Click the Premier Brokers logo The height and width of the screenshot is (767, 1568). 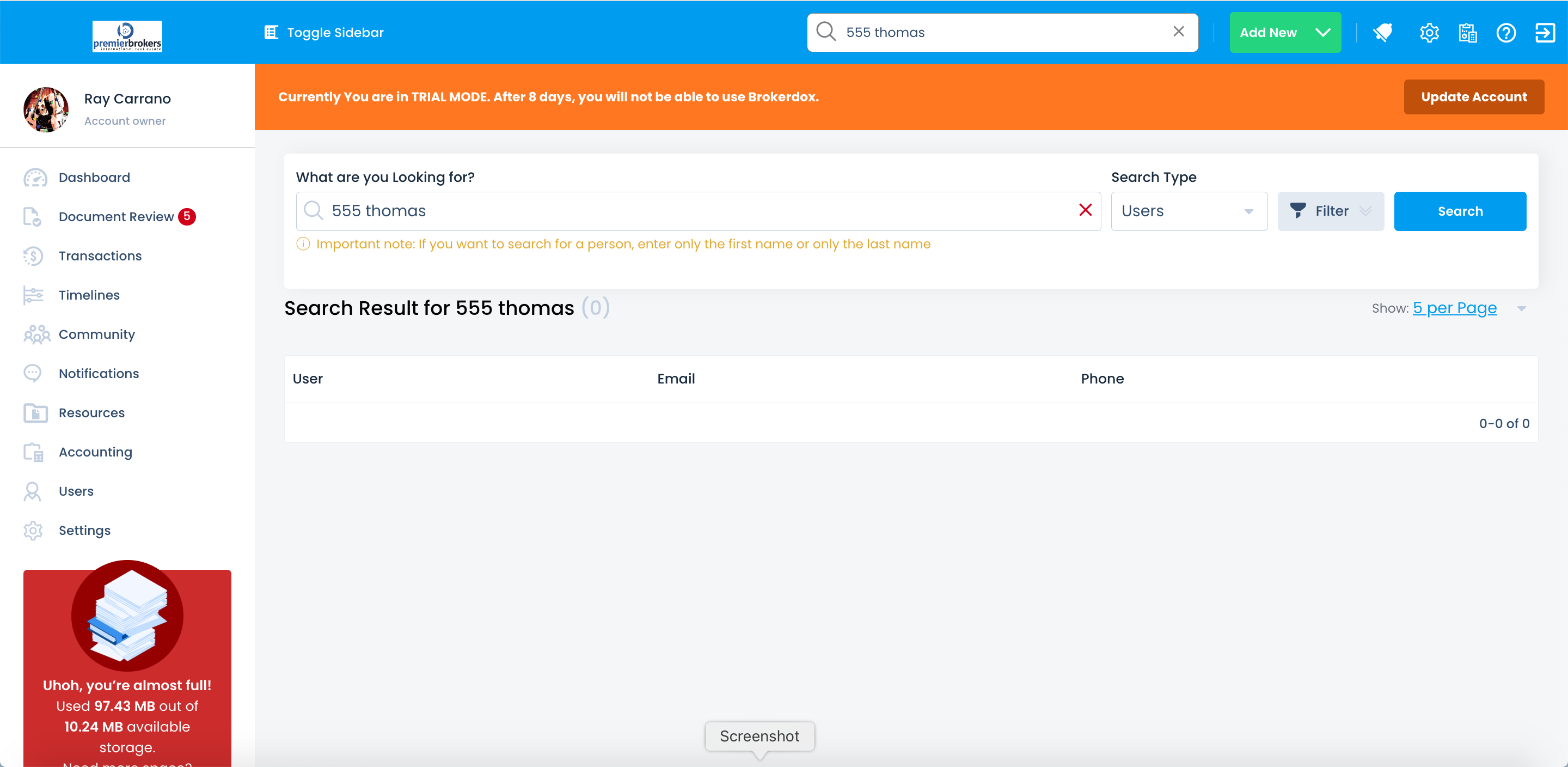127,36
